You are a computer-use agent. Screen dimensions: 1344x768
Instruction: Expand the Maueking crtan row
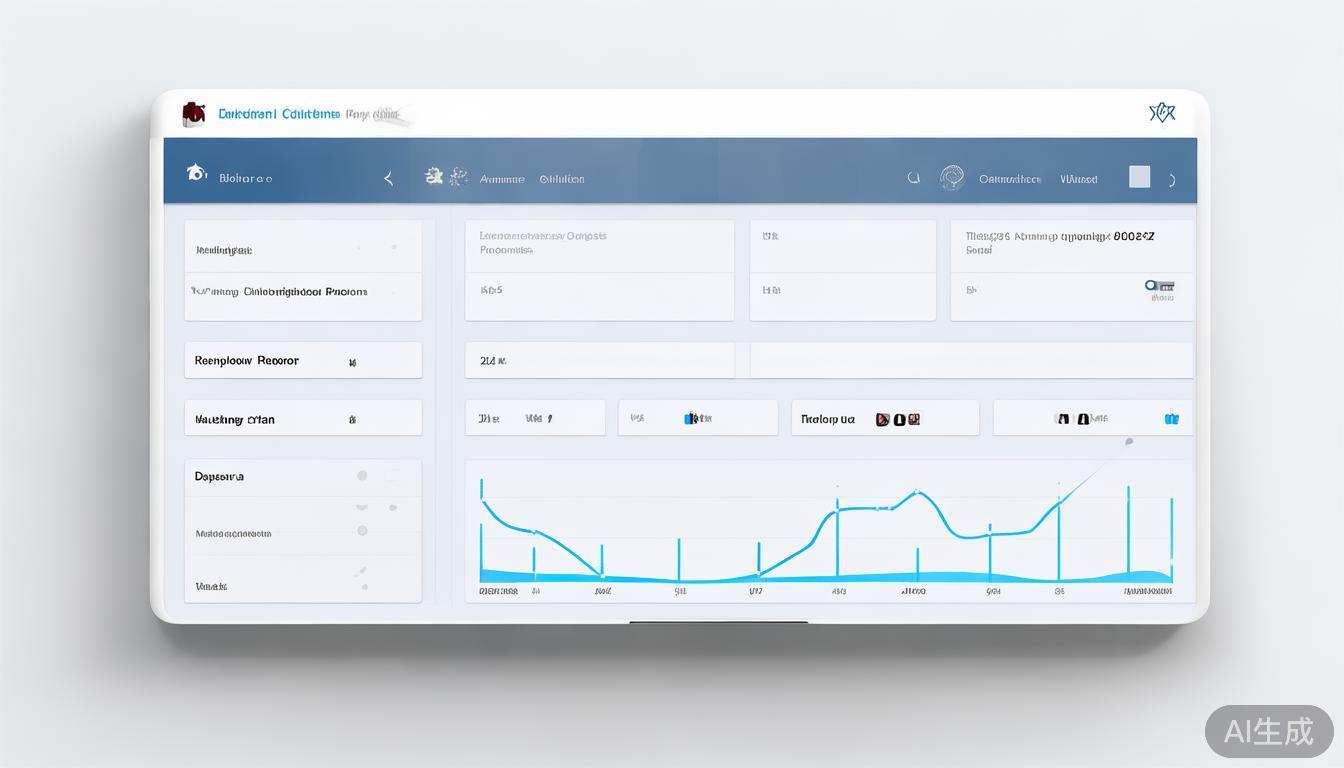[x=352, y=420]
